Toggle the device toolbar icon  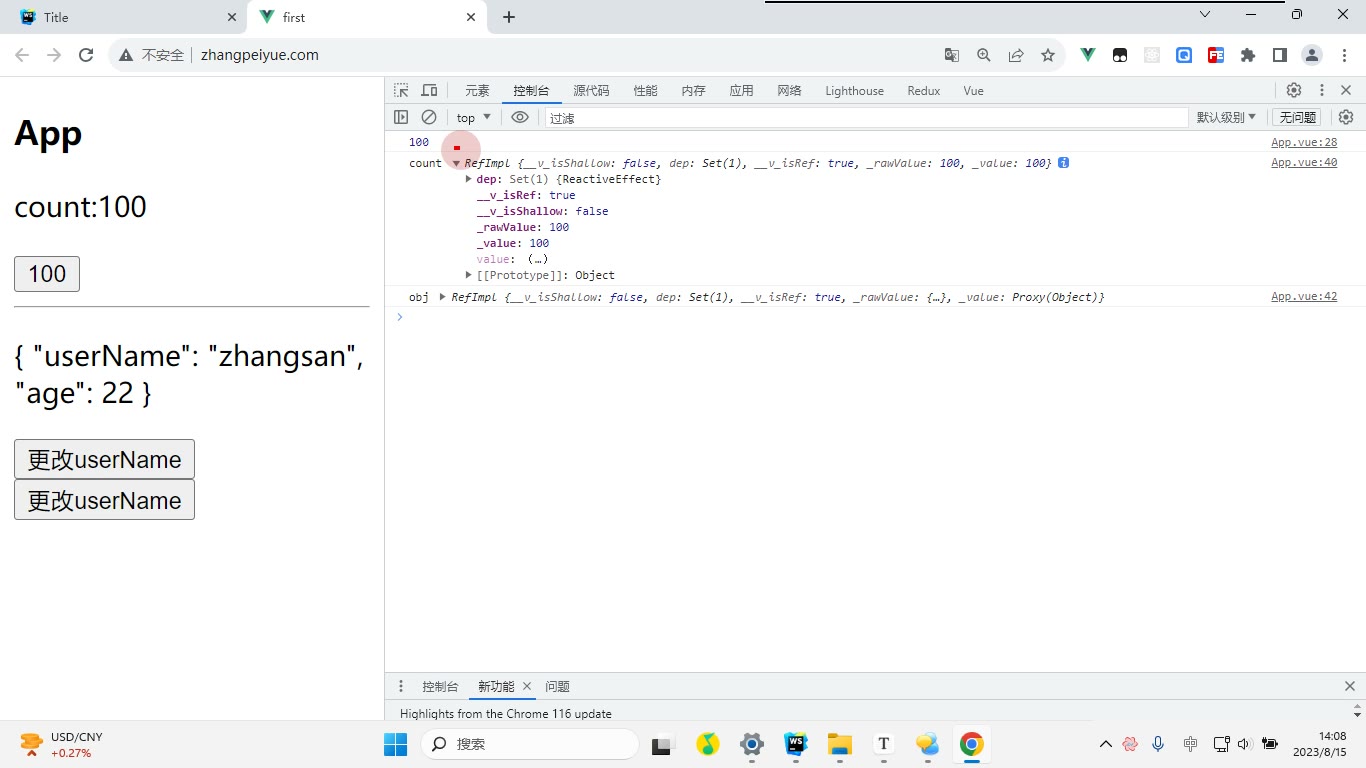click(429, 90)
